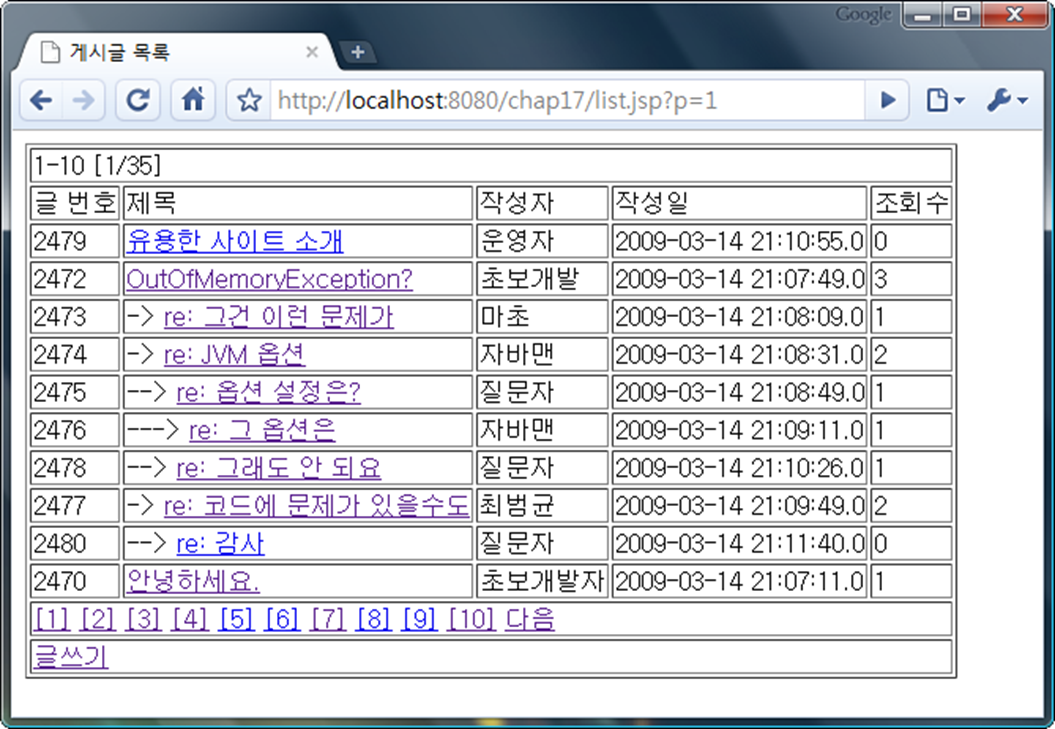Select post number 2480 cell
Screen dimensions: 1055x729
coord(75,543)
